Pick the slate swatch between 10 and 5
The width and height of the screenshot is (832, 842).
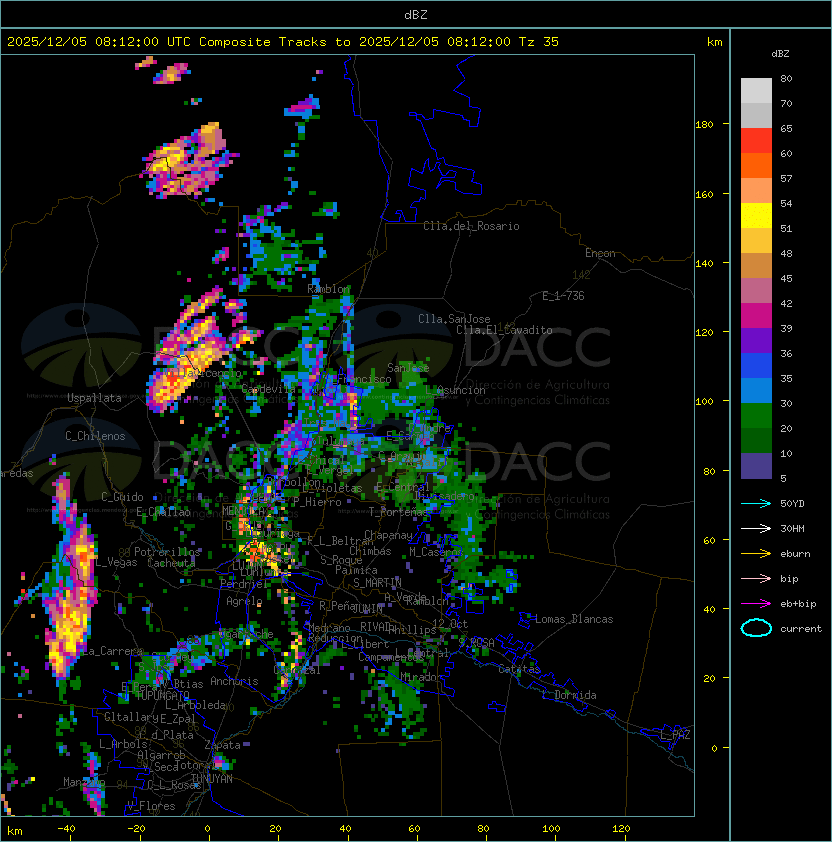click(x=756, y=466)
